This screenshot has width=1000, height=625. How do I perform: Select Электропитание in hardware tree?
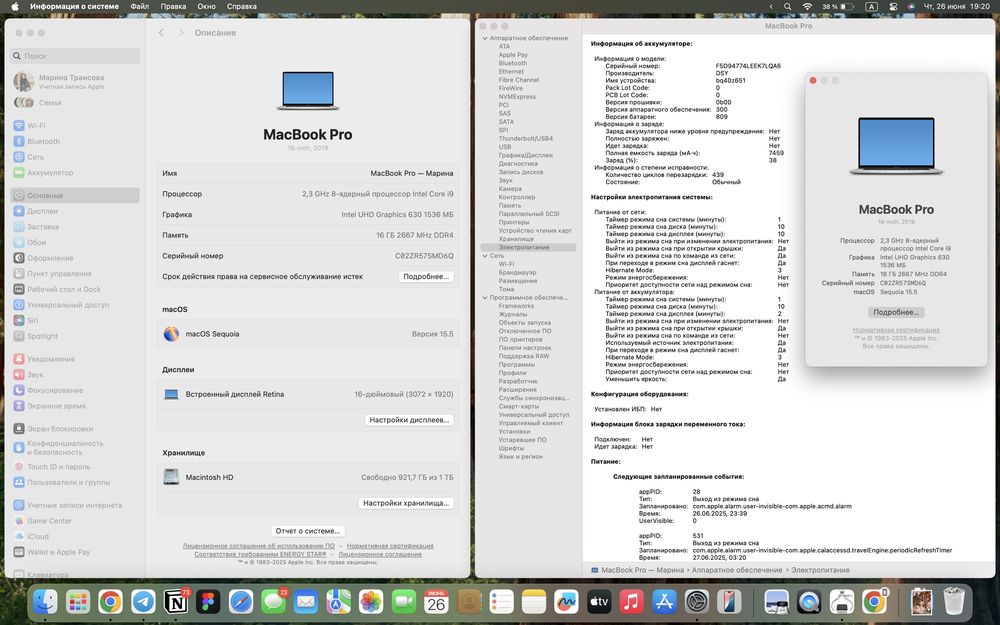coord(528,247)
